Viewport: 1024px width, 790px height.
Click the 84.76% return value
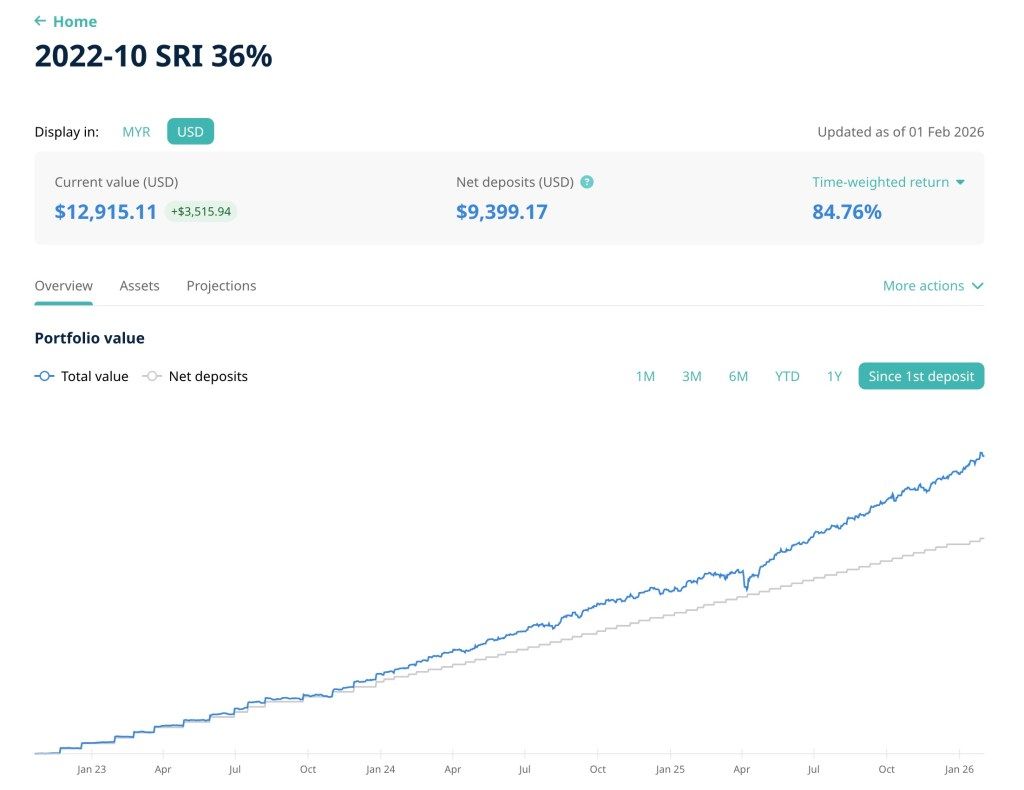point(846,212)
